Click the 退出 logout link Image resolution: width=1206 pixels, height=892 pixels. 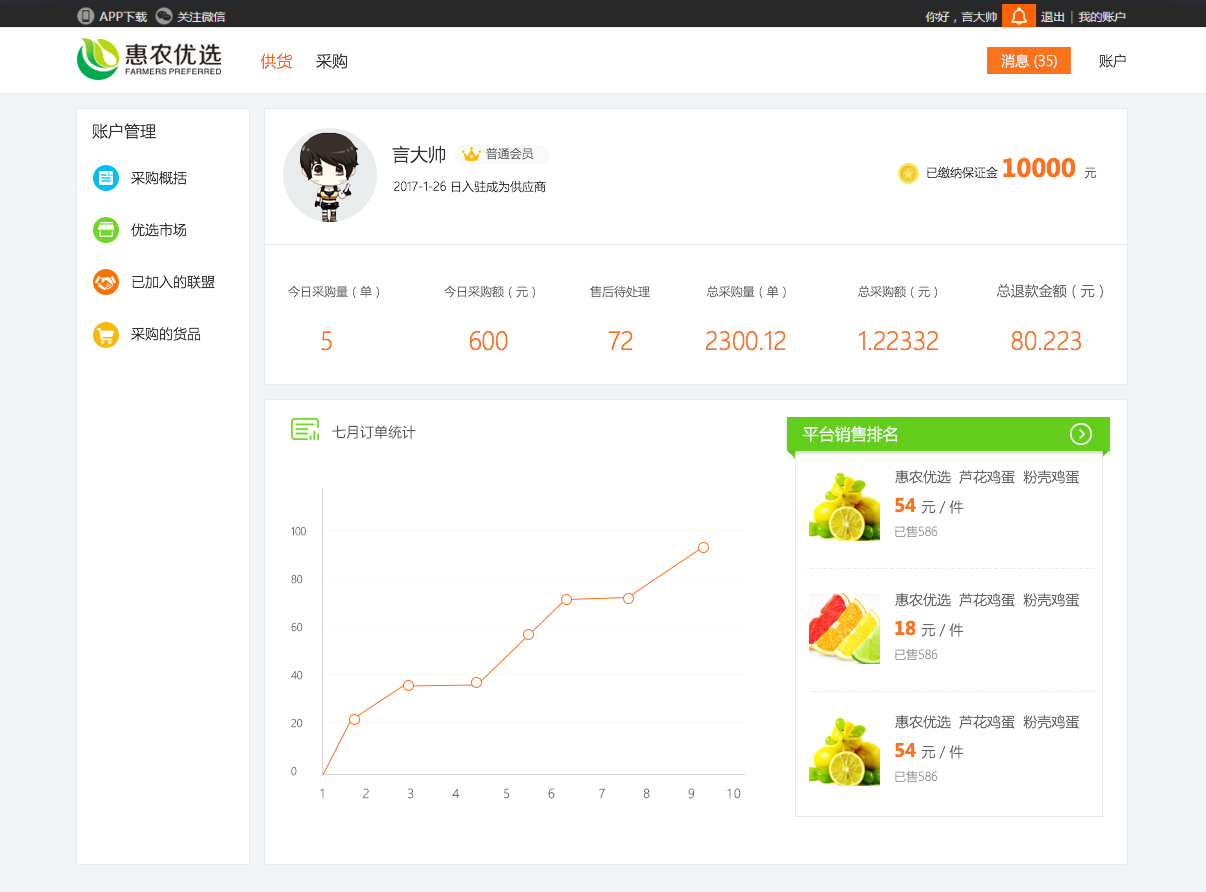1053,17
